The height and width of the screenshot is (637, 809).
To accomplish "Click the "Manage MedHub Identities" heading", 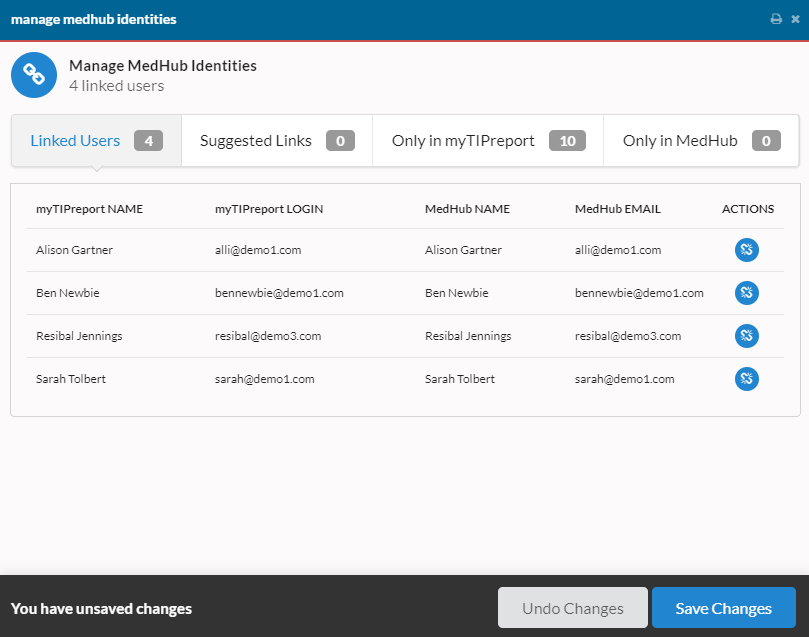I will point(163,66).
